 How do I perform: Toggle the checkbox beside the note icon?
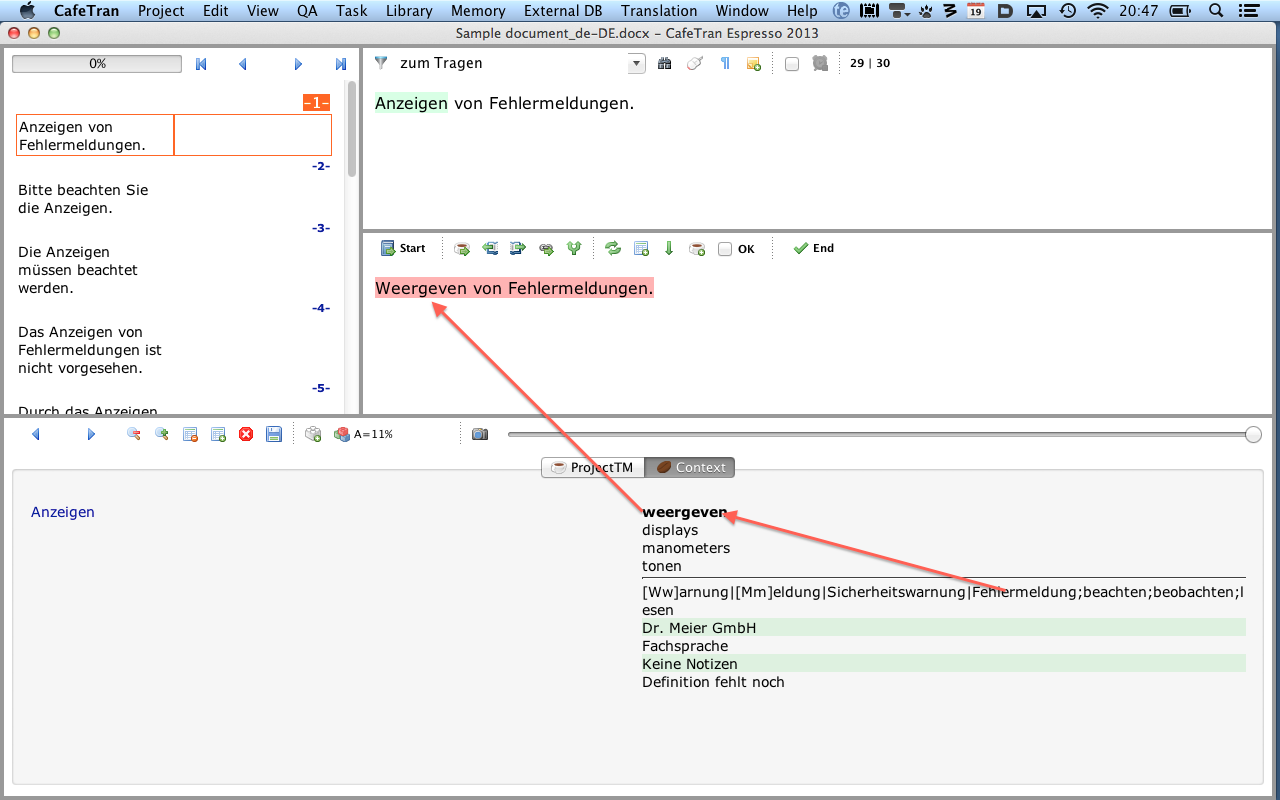point(792,64)
